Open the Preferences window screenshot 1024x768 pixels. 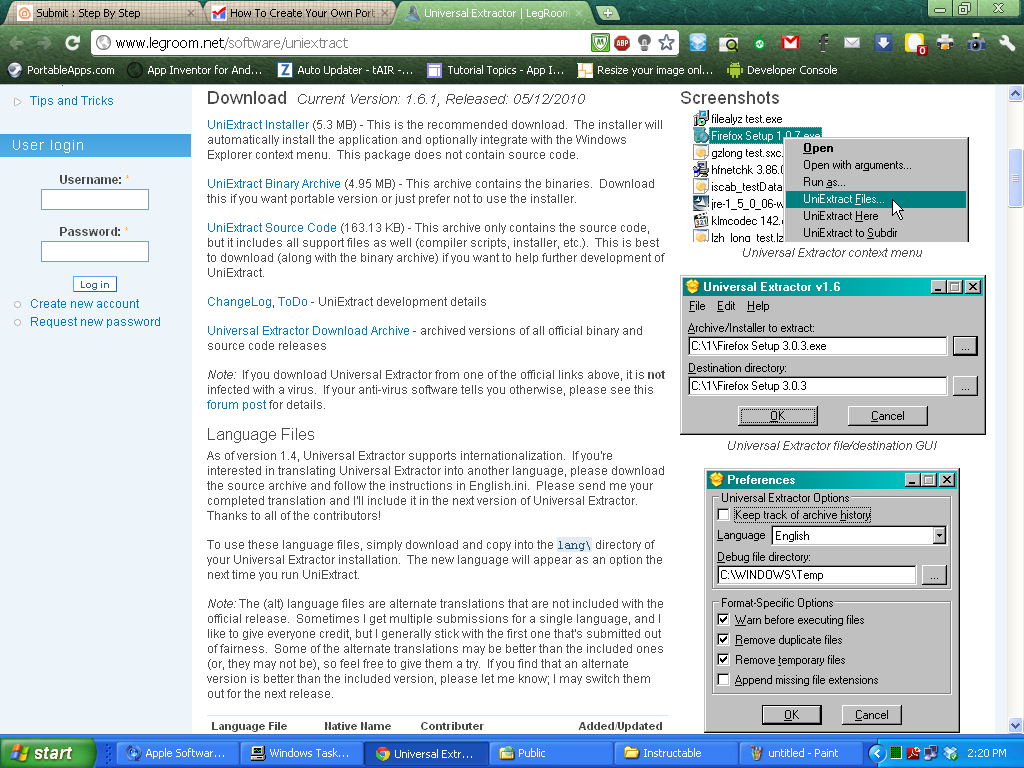(x=832, y=601)
